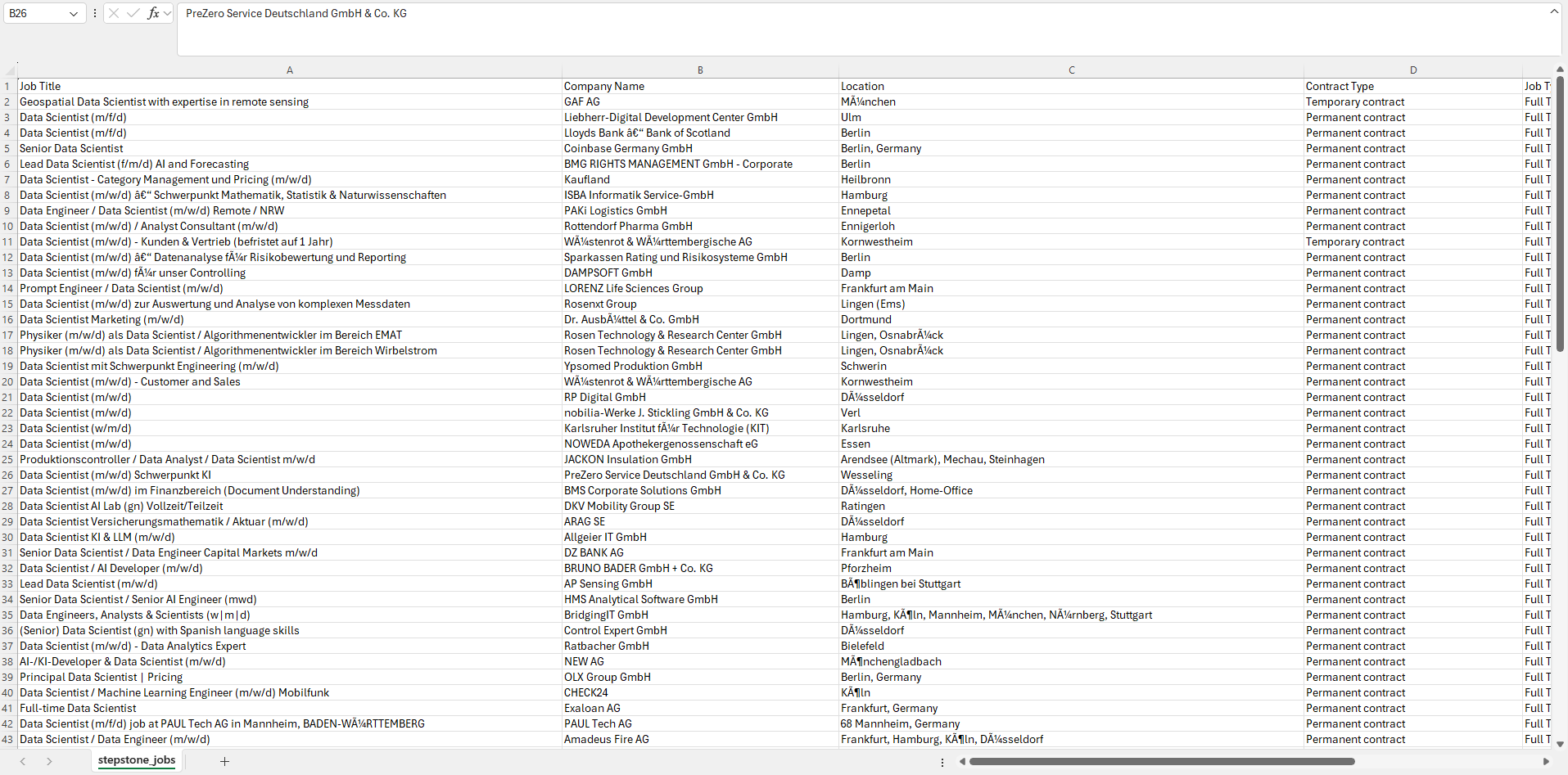Select the Exaloan AG cell
This screenshot has width=1568, height=775.
[700, 708]
